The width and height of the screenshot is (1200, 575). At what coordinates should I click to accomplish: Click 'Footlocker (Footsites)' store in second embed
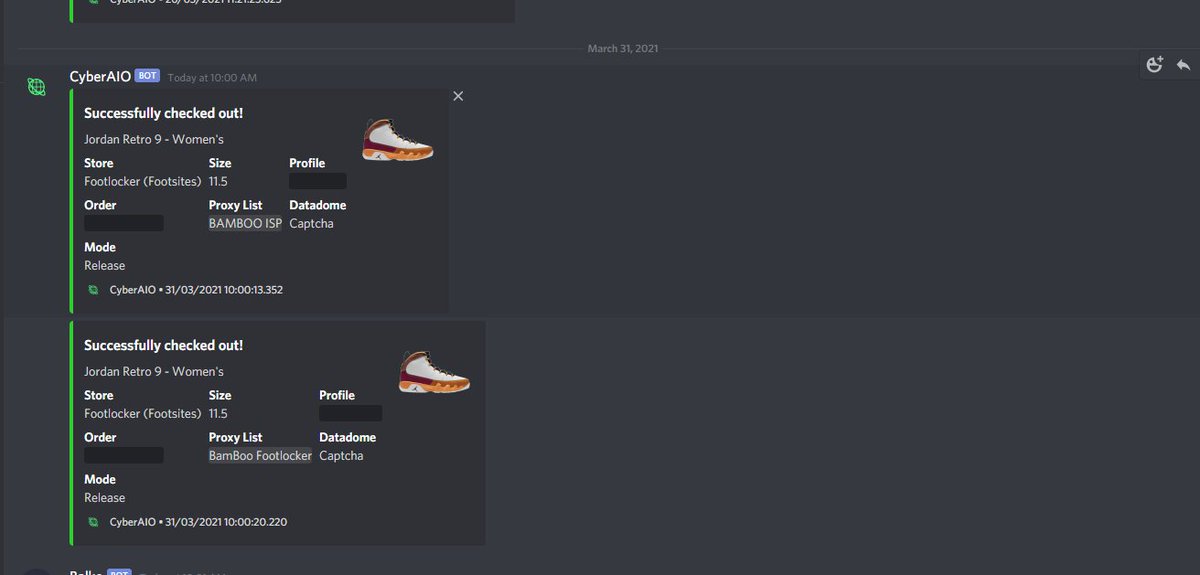143,413
